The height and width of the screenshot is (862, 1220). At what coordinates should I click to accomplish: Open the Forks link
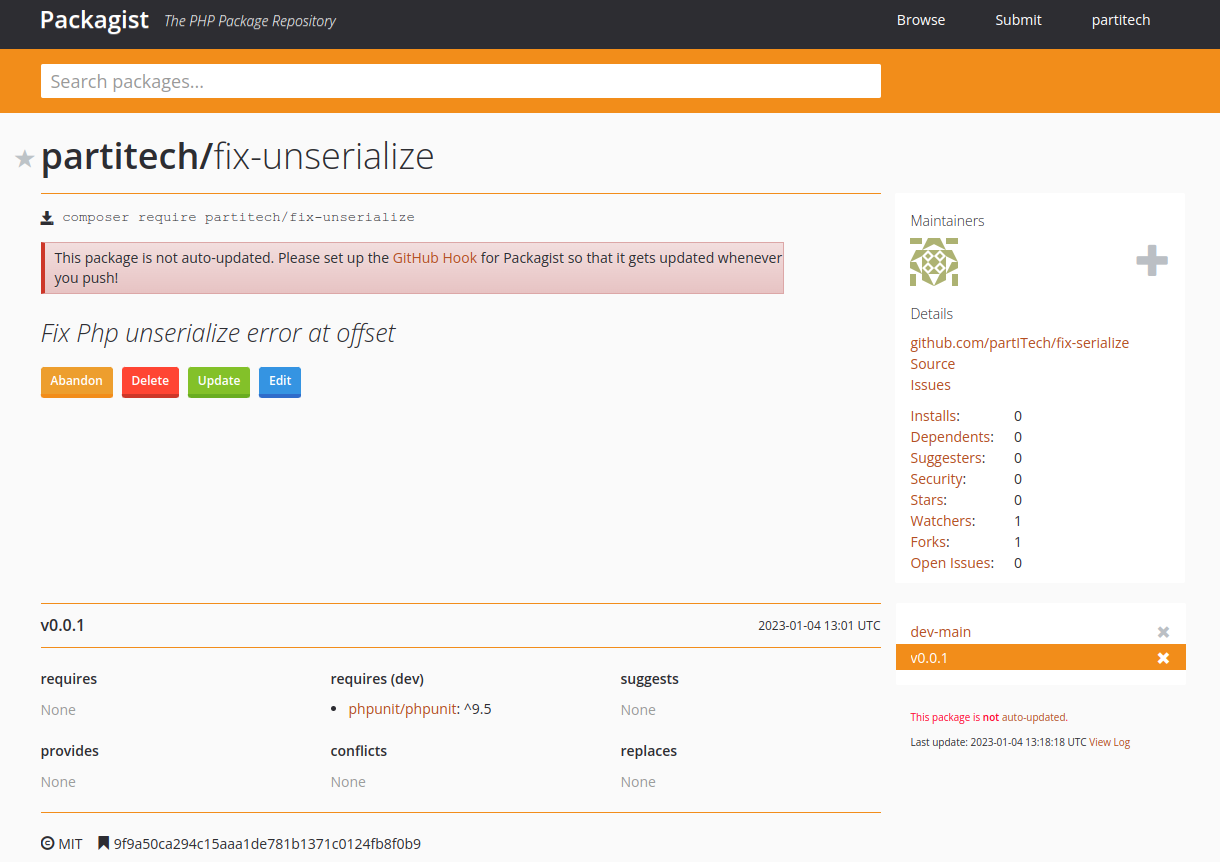(928, 542)
